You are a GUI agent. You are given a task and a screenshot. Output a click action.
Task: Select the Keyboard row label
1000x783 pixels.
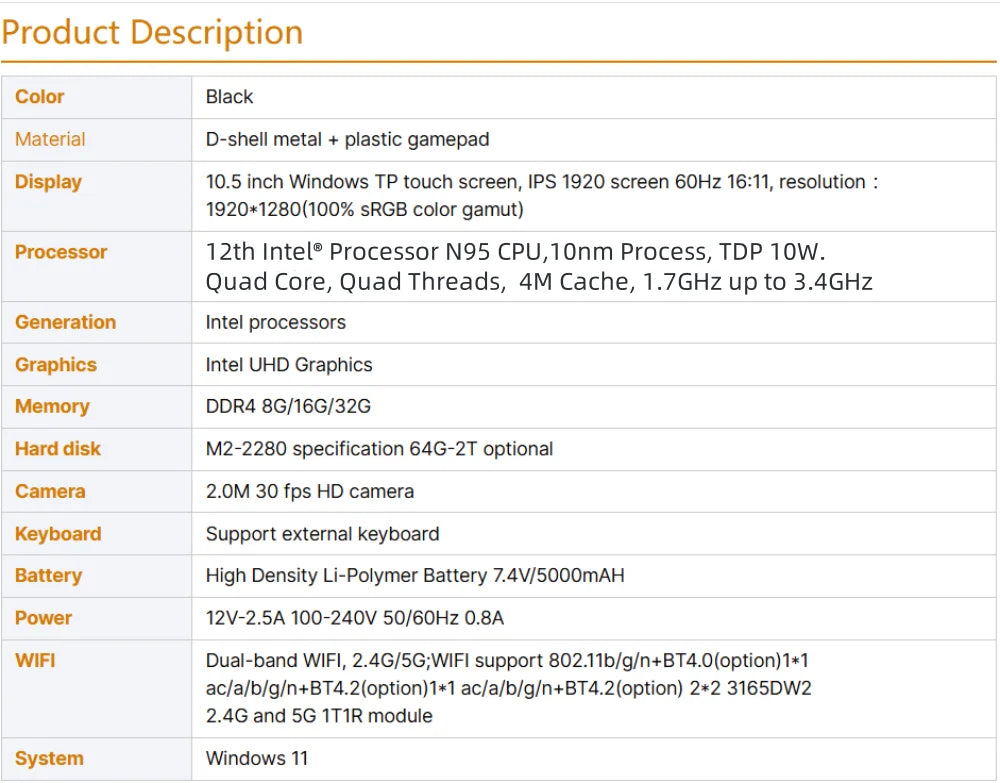pos(58,534)
